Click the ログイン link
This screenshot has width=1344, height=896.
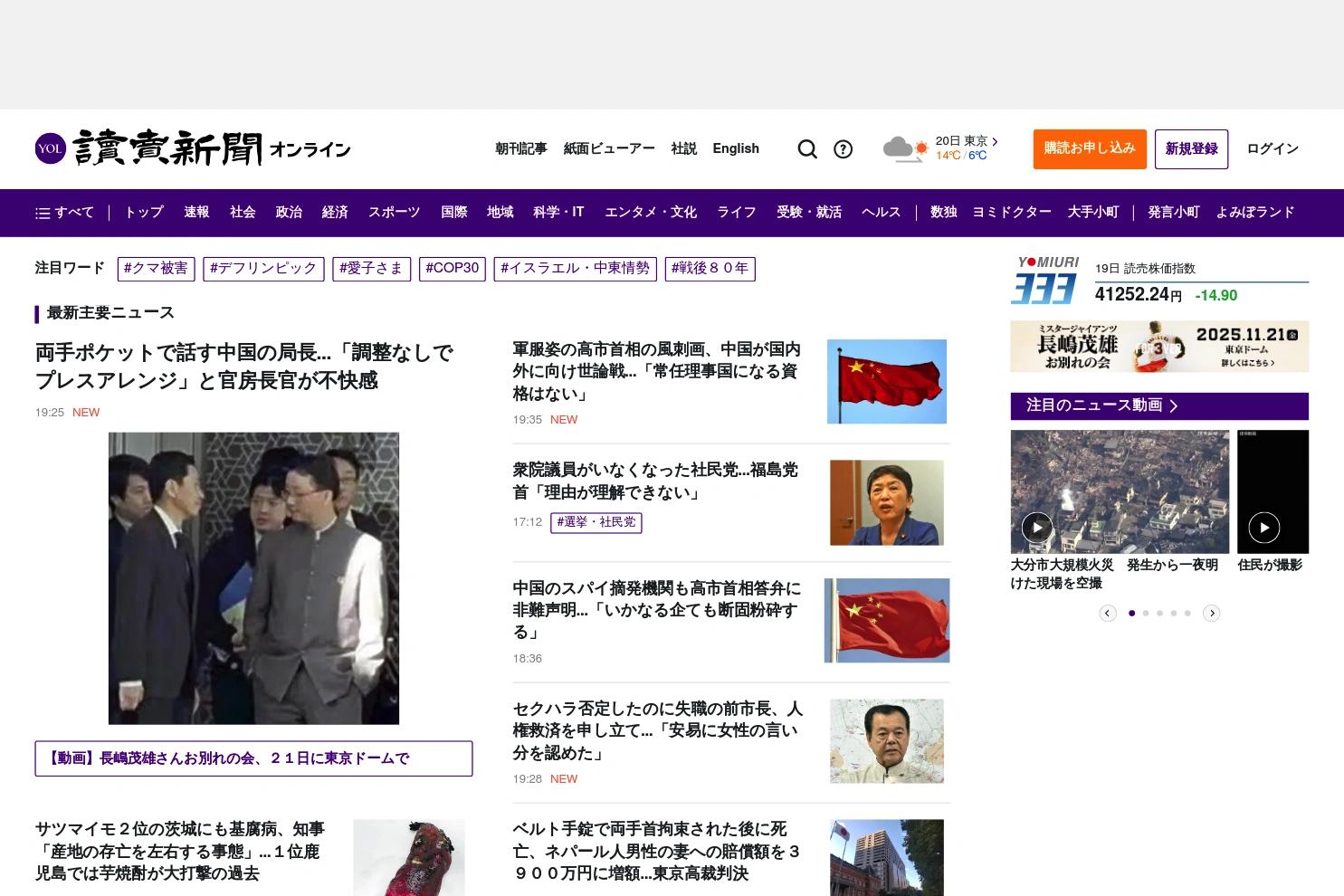(1273, 149)
